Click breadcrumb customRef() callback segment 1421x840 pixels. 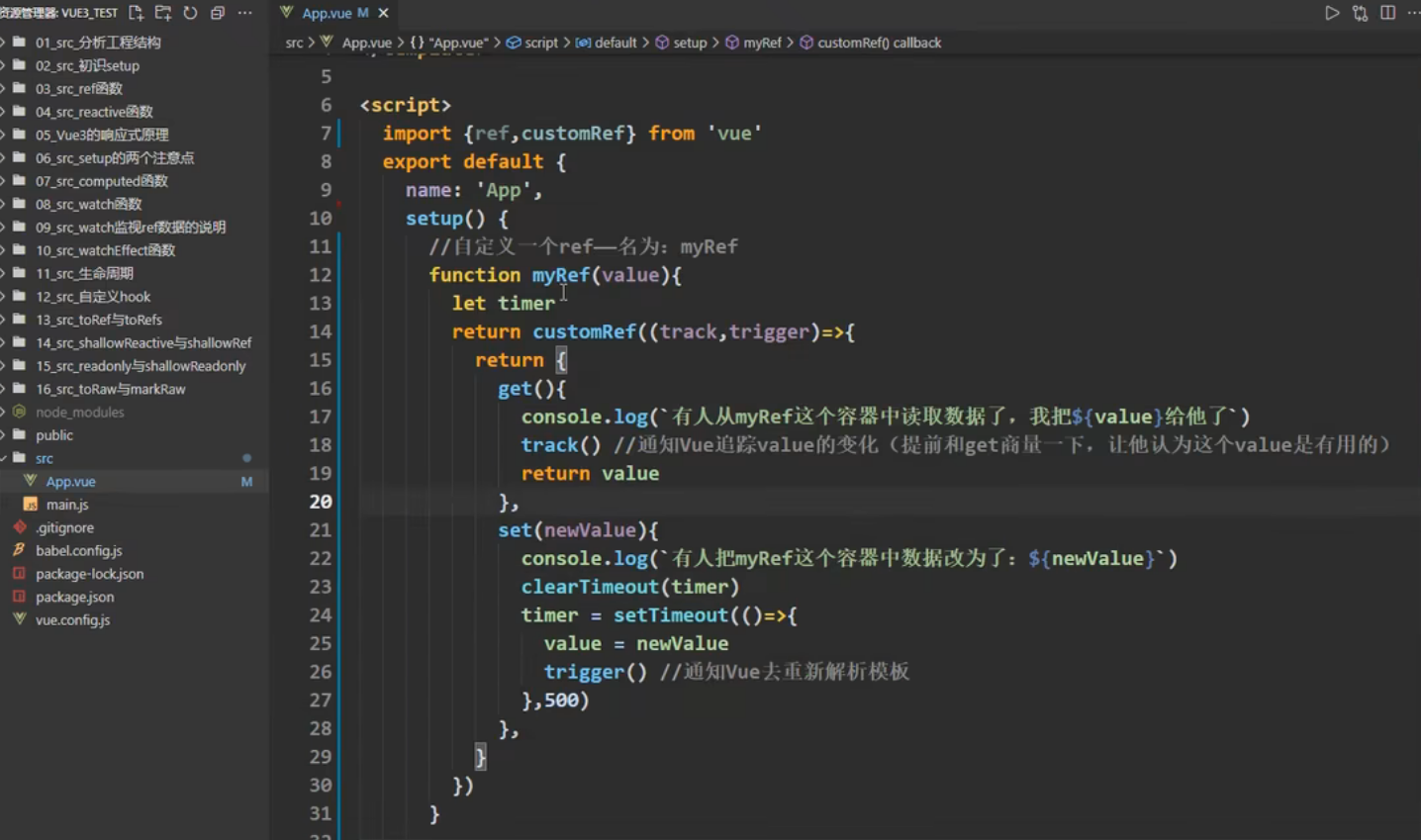[x=879, y=43]
